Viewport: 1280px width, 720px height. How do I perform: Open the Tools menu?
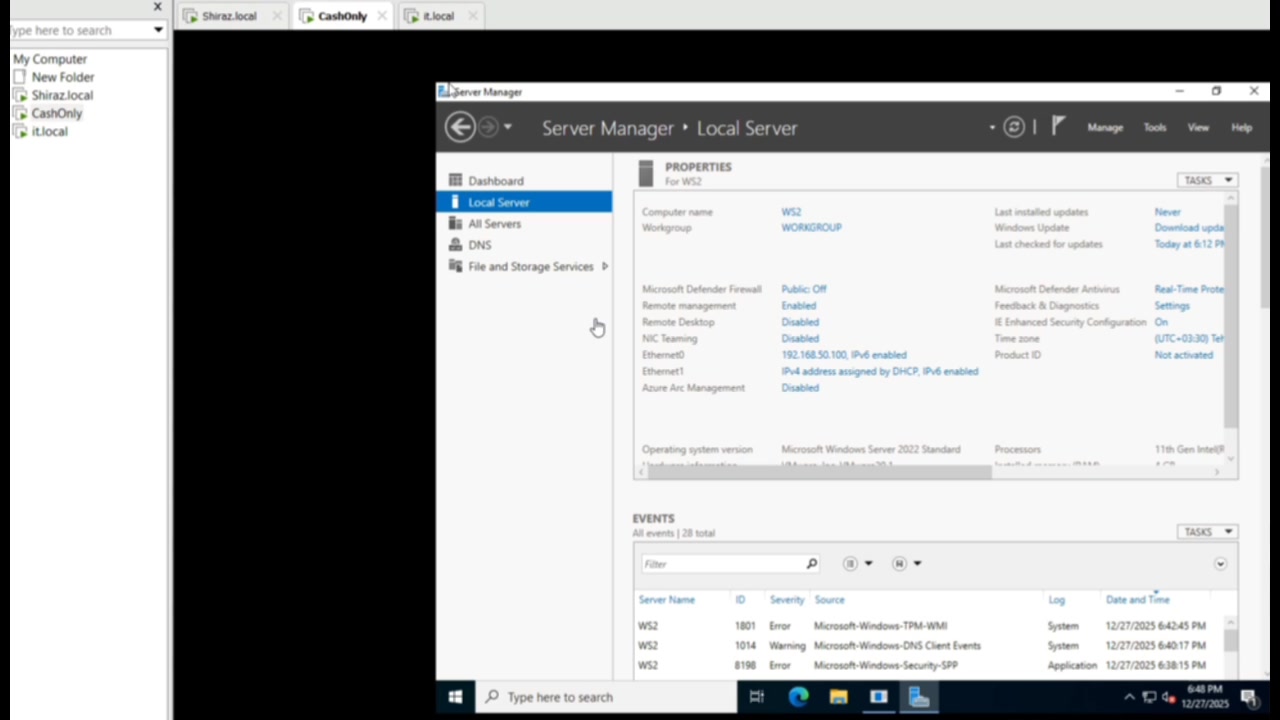click(1155, 128)
